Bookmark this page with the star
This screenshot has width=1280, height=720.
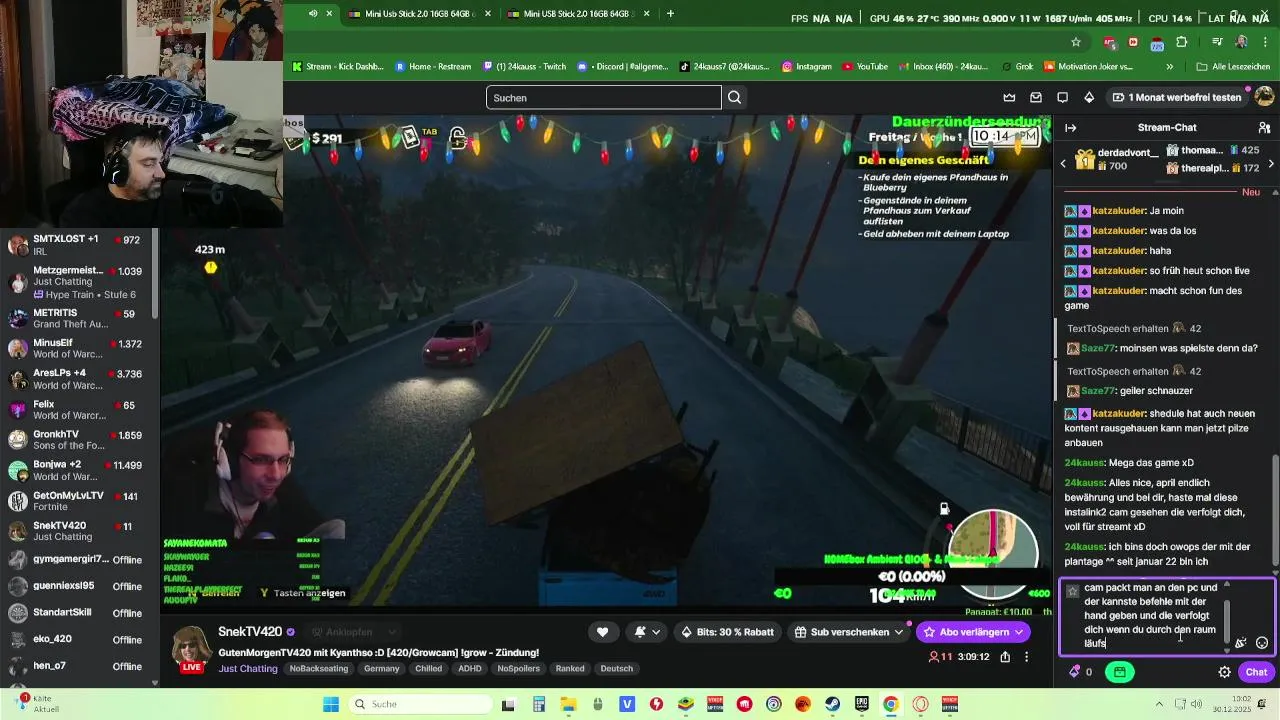1076,42
